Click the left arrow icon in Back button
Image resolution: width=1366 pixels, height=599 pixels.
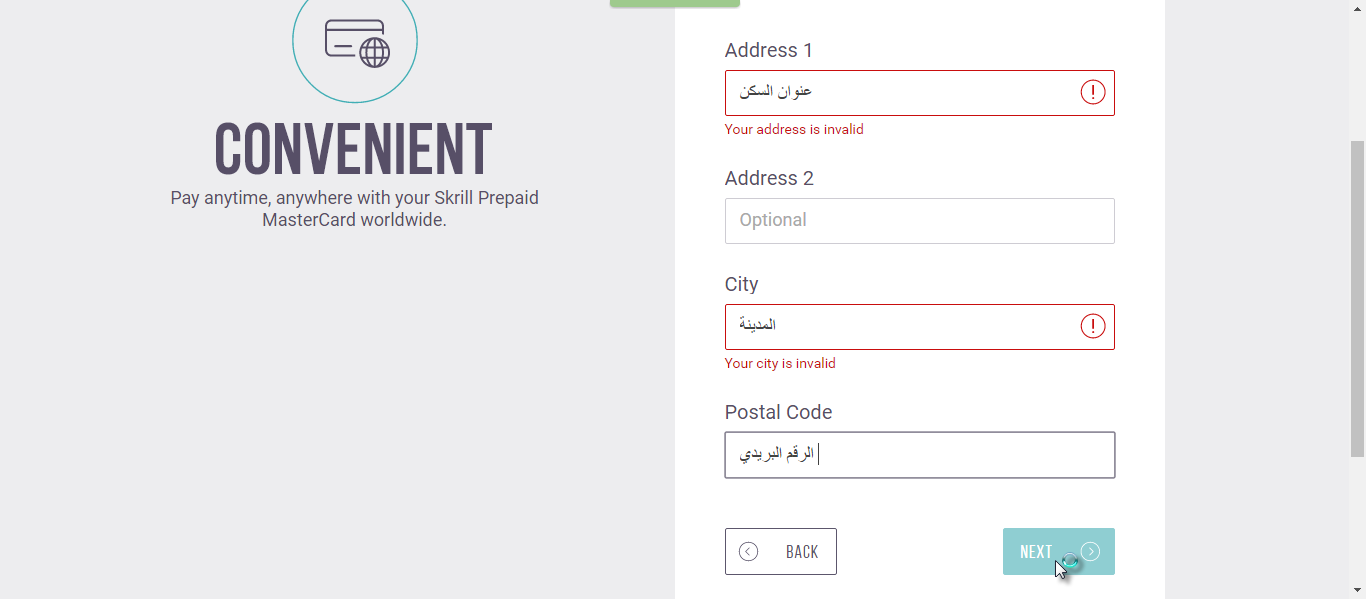pyautogui.click(x=748, y=552)
